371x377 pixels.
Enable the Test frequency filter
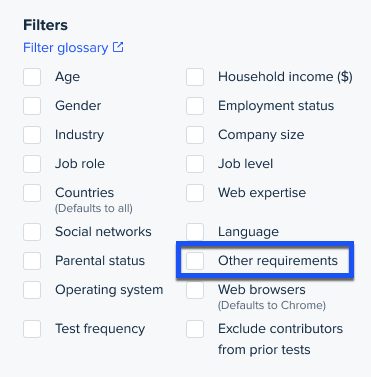pos(32,329)
